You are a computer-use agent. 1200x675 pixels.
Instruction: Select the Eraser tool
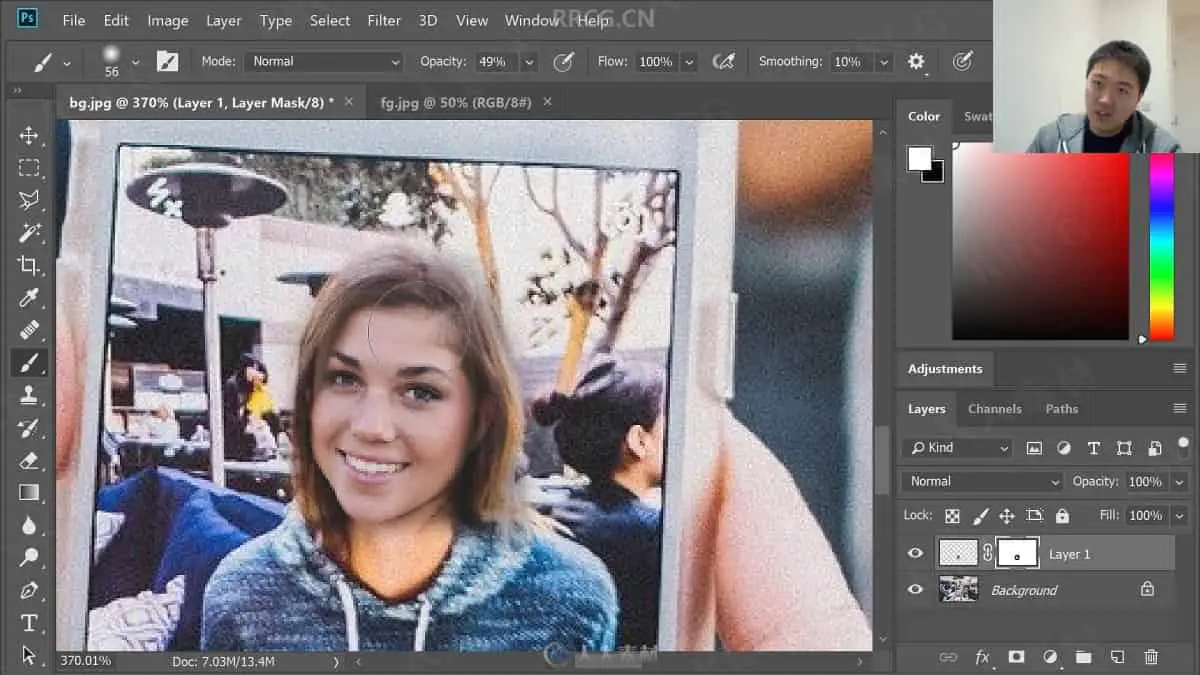coord(29,460)
